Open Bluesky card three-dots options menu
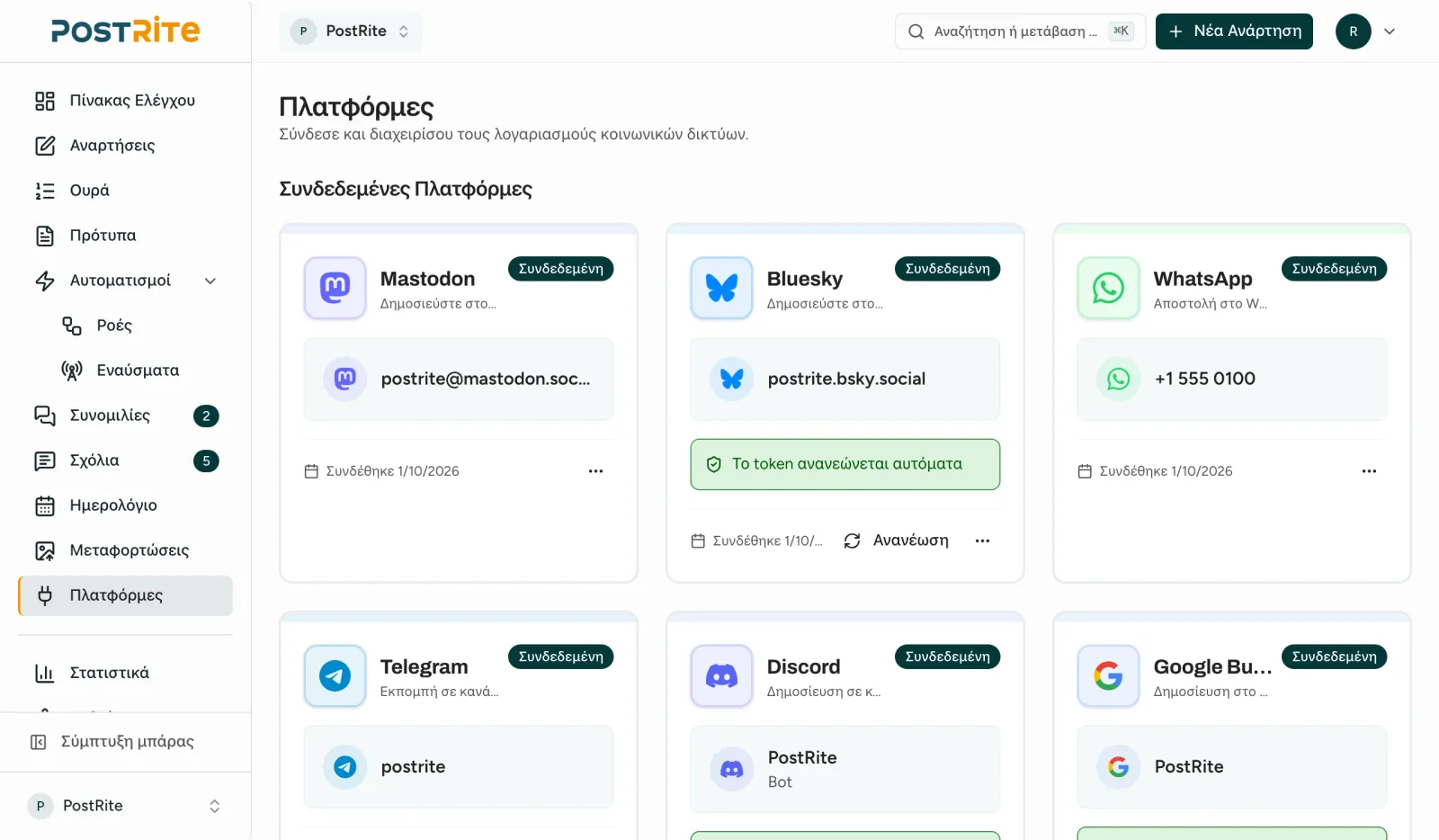The width and height of the screenshot is (1439, 840). click(x=982, y=541)
